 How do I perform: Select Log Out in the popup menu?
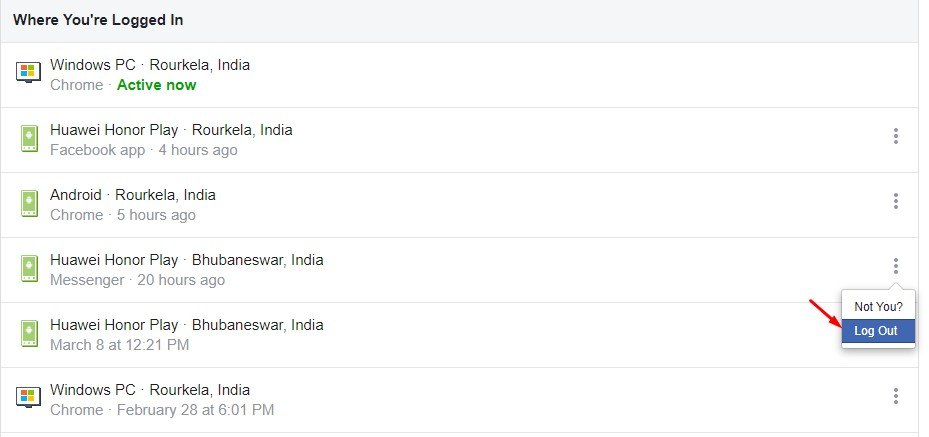click(x=878, y=330)
